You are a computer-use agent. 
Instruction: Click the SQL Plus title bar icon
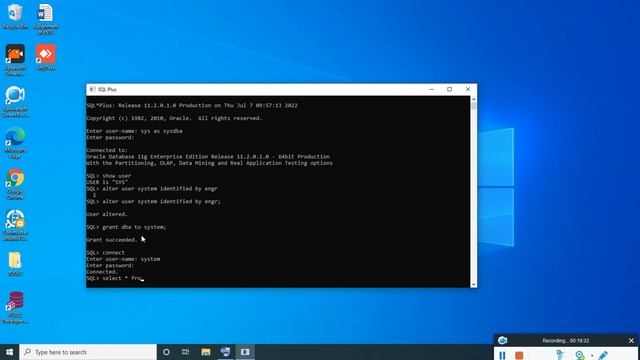93,89
